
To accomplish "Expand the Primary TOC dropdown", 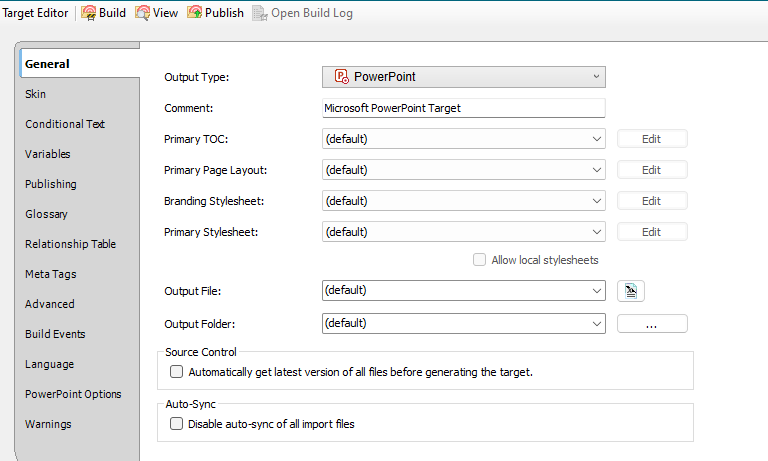I will 597,139.
